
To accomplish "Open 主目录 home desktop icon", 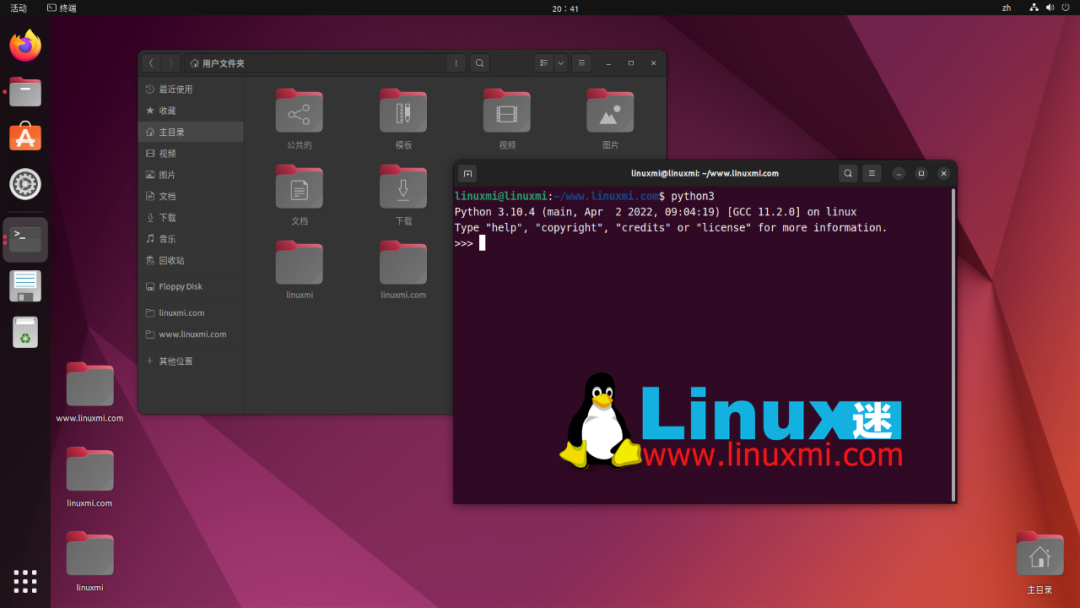I will pos(1039,563).
